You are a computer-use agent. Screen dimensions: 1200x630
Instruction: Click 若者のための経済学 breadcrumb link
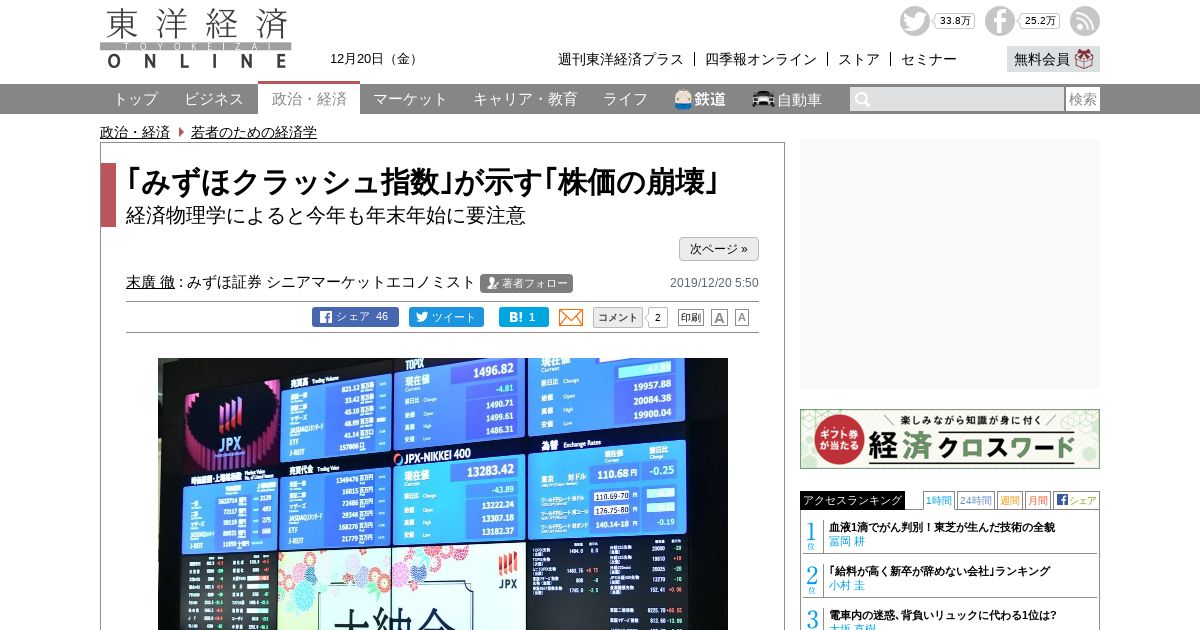(x=254, y=132)
